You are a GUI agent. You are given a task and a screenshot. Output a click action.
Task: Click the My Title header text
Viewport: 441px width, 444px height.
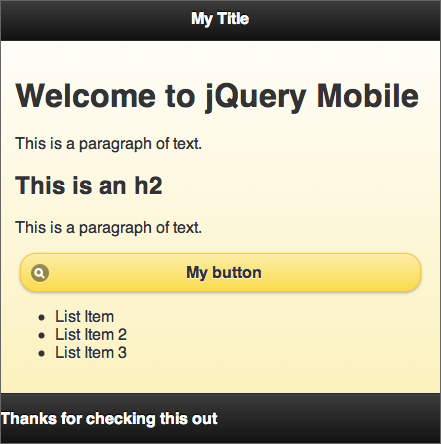coord(220,19)
